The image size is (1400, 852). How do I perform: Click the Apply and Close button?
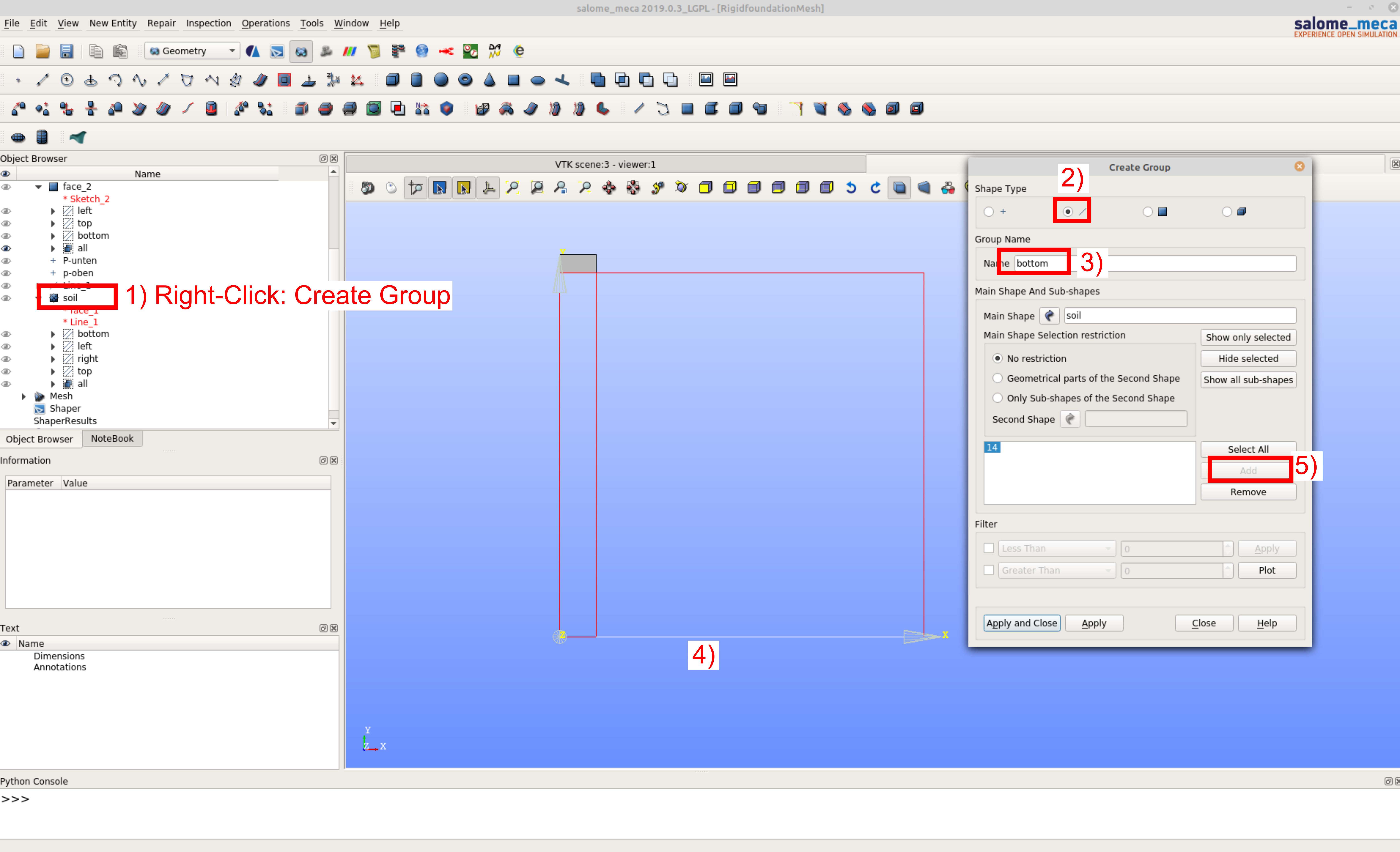pos(1022,623)
